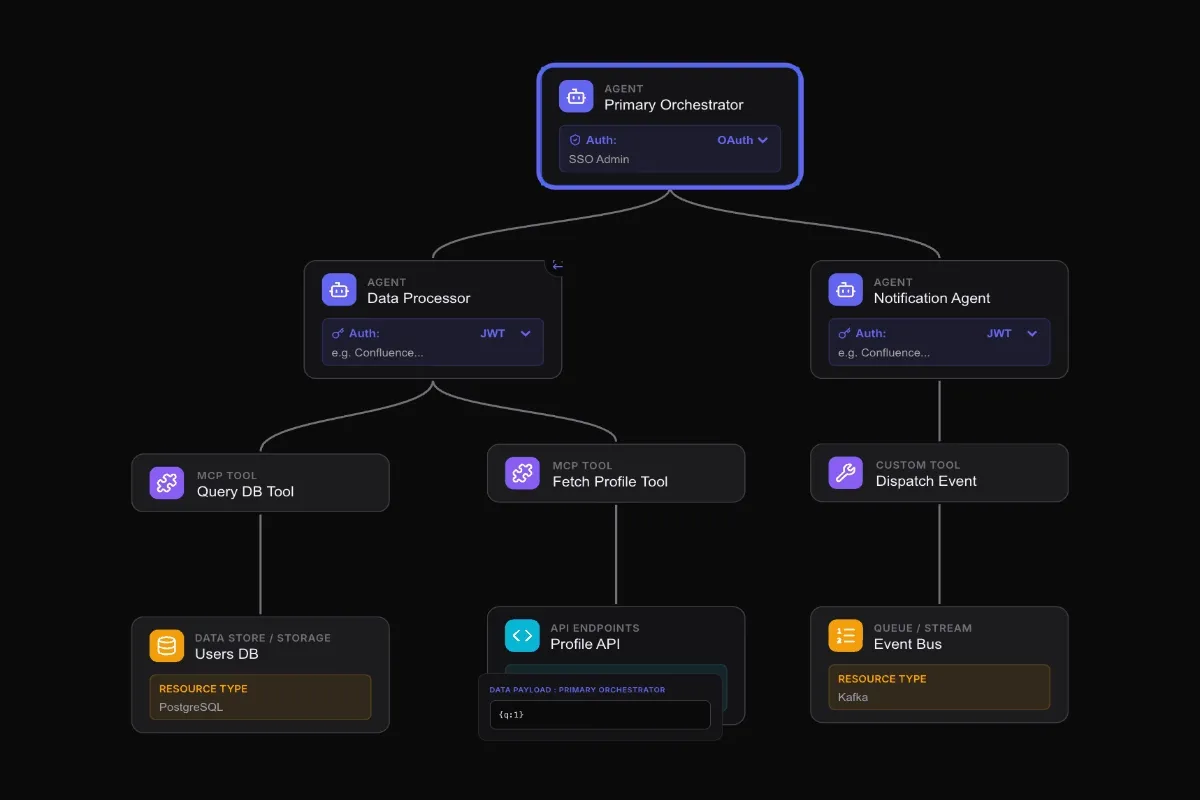Click the shield icon beside Primary Orchestrator's Auth
The height and width of the screenshot is (800, 1200).
575,139
